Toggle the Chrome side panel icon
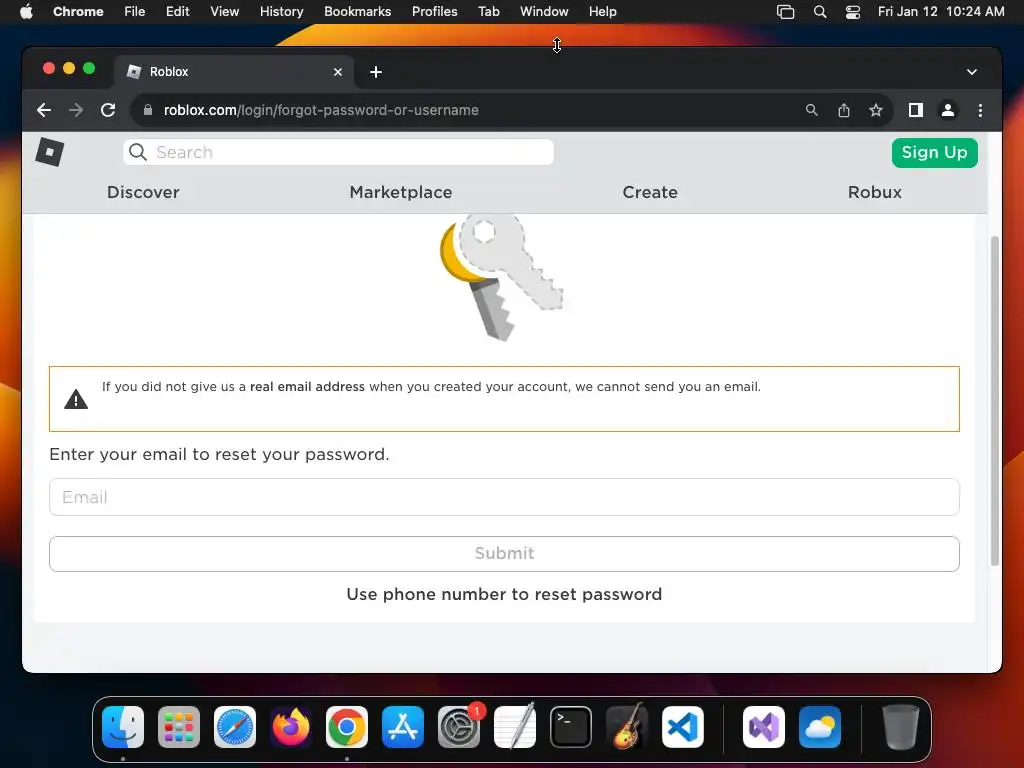1024x768 pixels. point(916,110)
